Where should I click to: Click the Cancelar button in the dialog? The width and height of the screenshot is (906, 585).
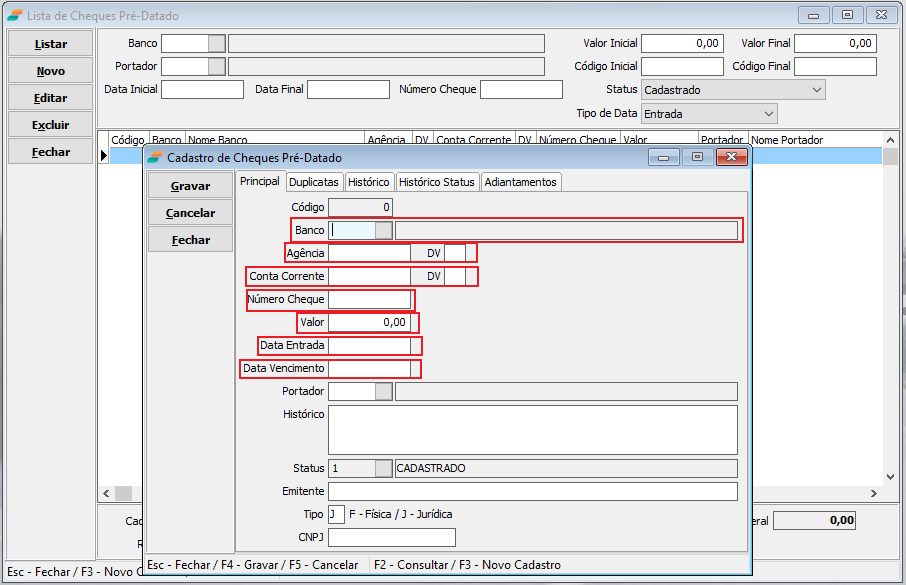pos(190,213)
